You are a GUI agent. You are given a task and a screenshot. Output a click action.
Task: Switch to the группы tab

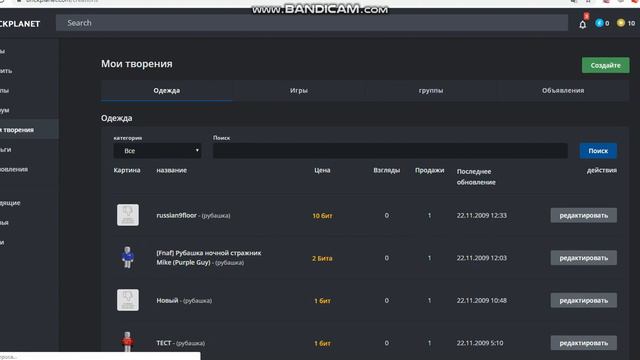click(x=431, y=91)
